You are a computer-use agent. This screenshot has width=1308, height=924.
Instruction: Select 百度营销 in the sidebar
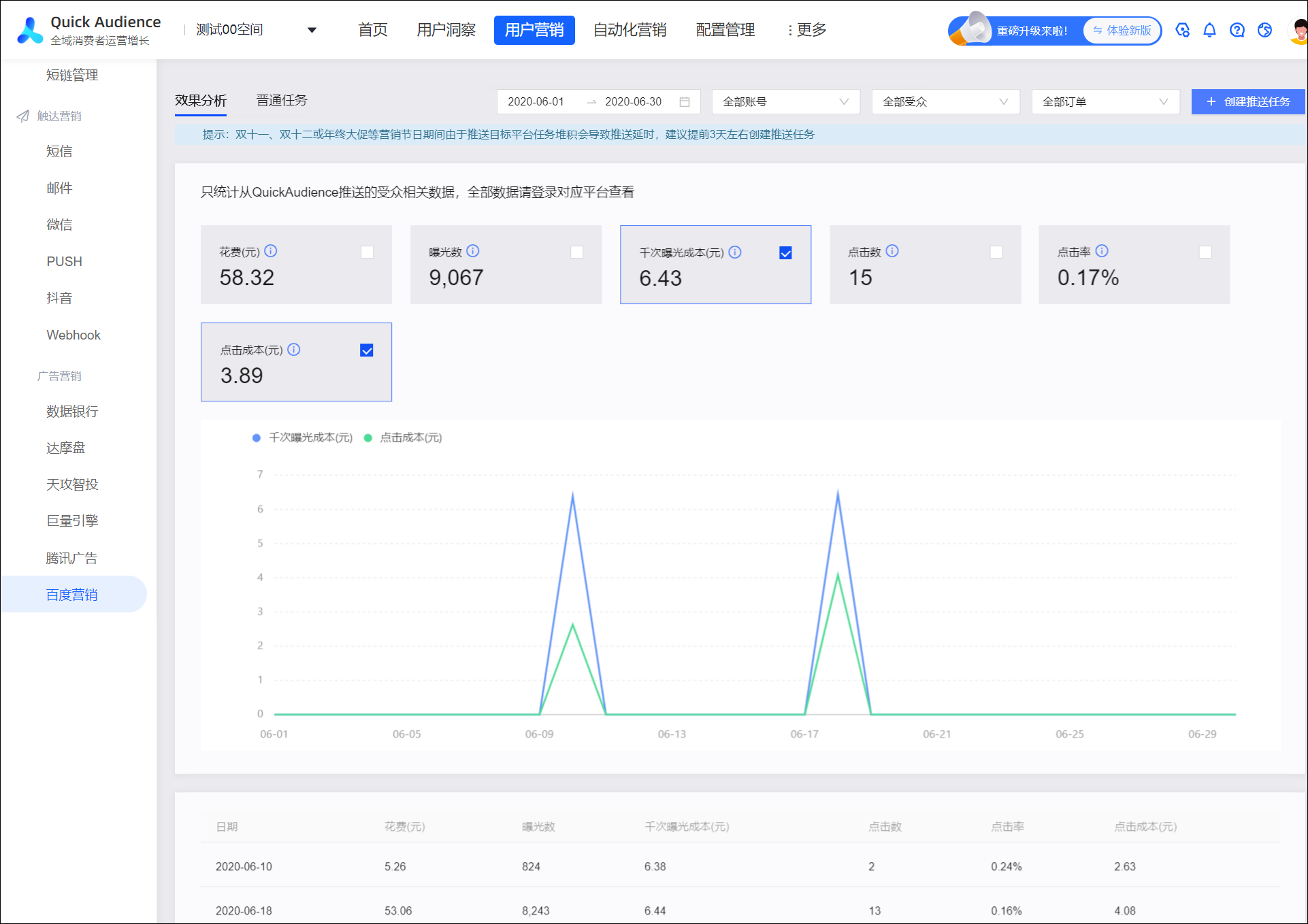pyautogui.click(x=73, y=595)
